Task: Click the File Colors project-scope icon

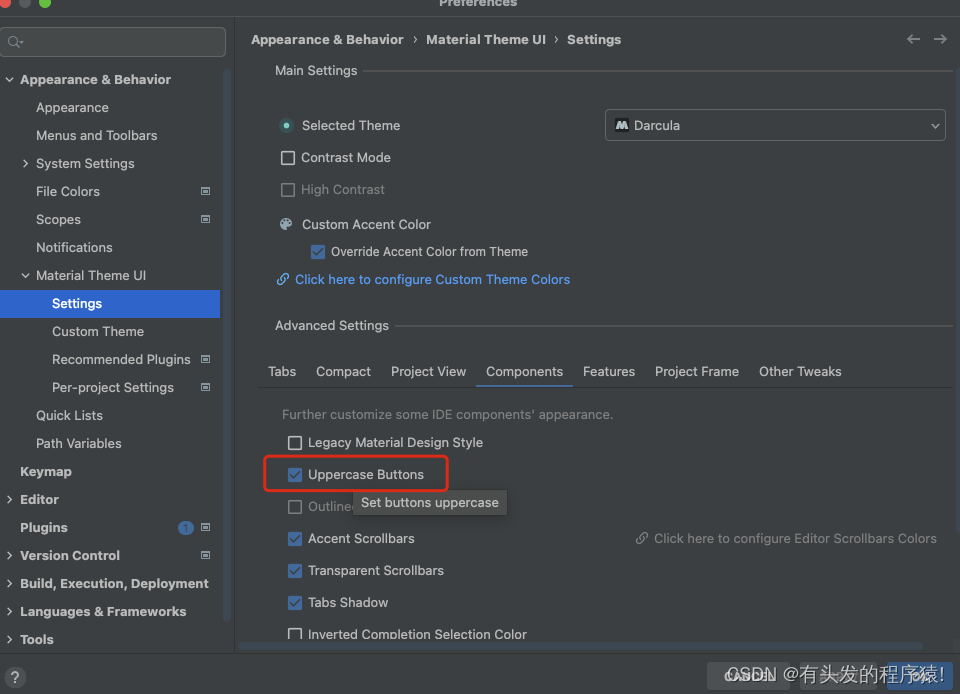Action: (x=206, y=192)
